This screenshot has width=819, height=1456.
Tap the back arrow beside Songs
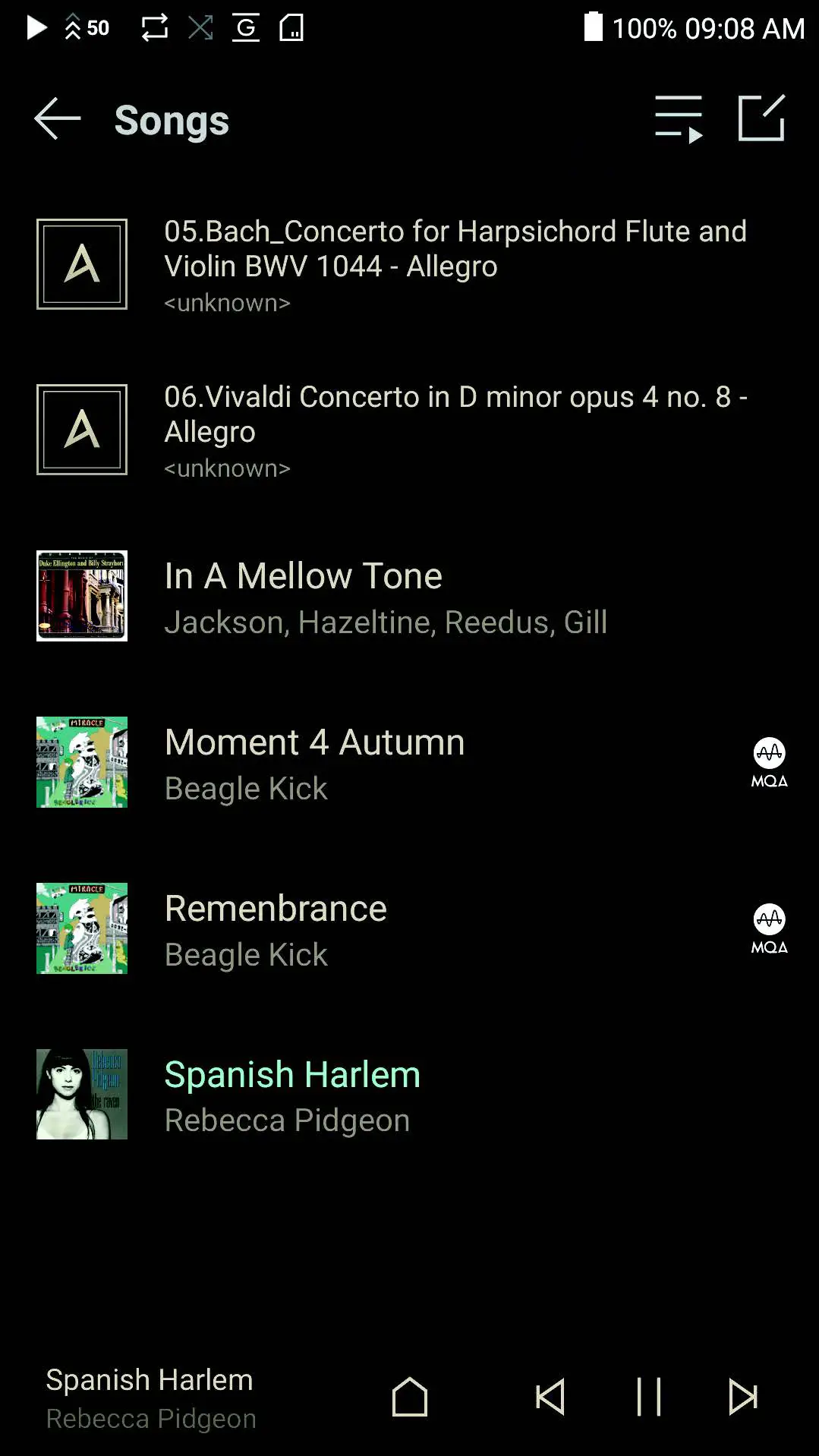[x=58, y=119]
